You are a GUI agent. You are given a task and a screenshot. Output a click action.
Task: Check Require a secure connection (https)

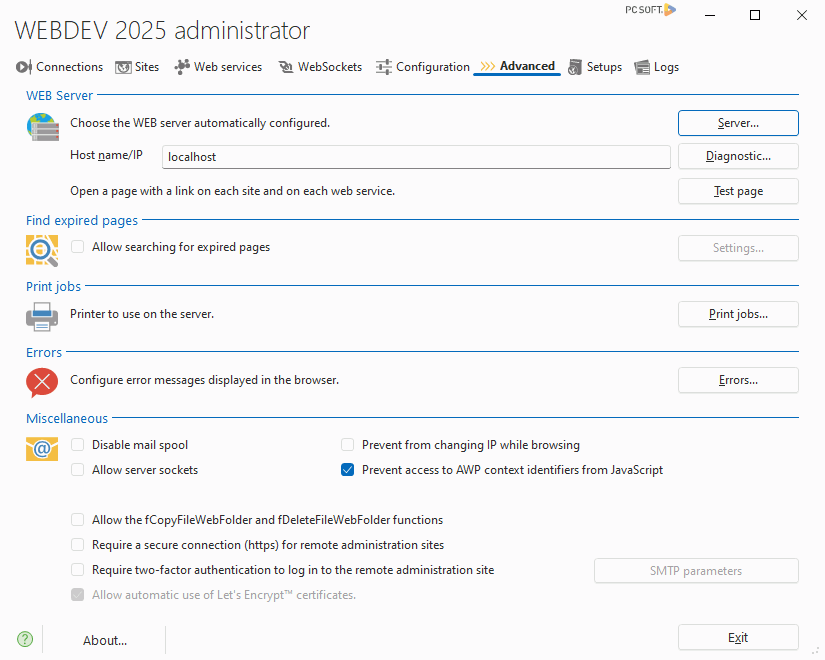point(77,545)
